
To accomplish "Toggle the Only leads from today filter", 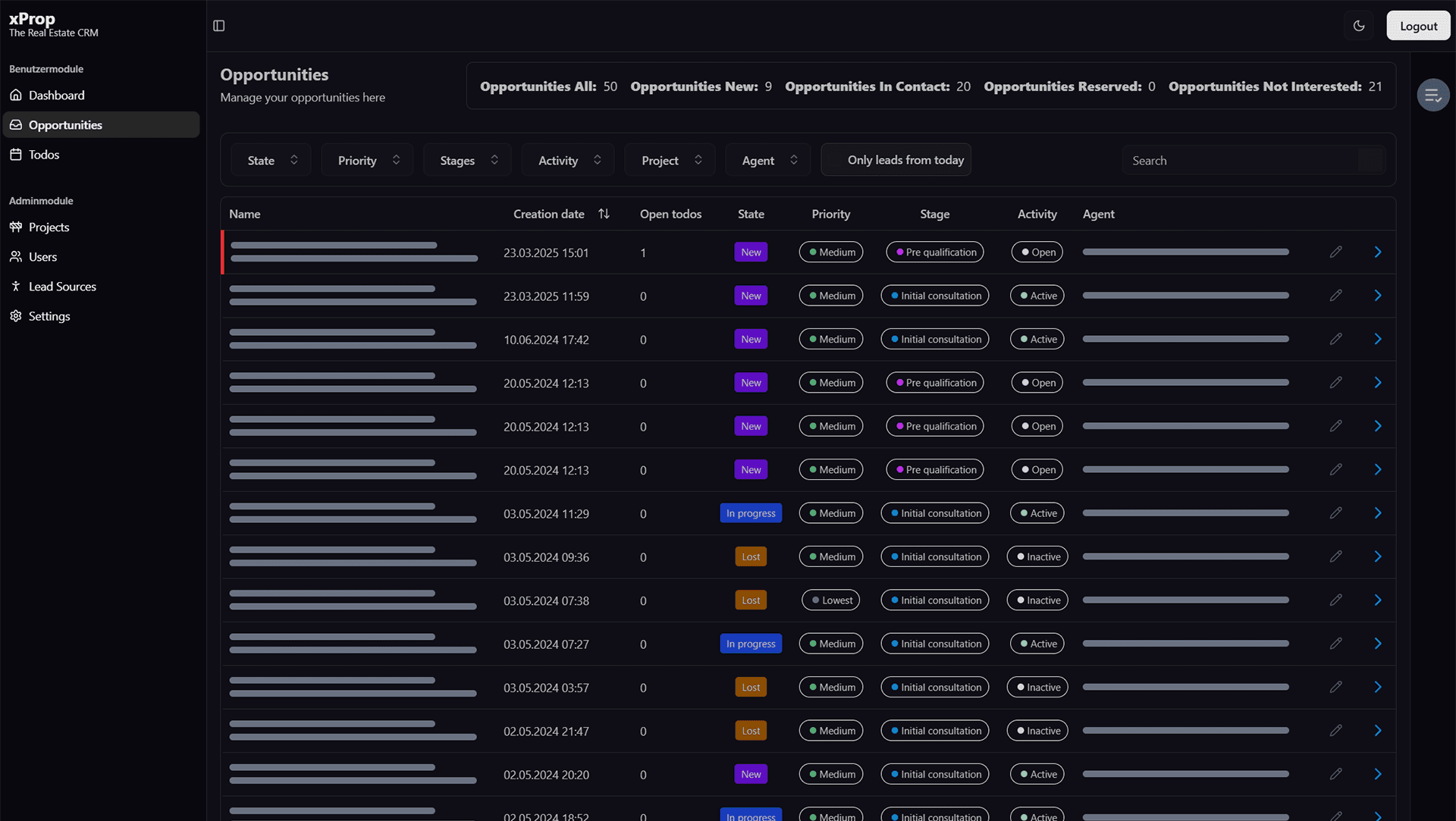I will click(x=896, y=160).
